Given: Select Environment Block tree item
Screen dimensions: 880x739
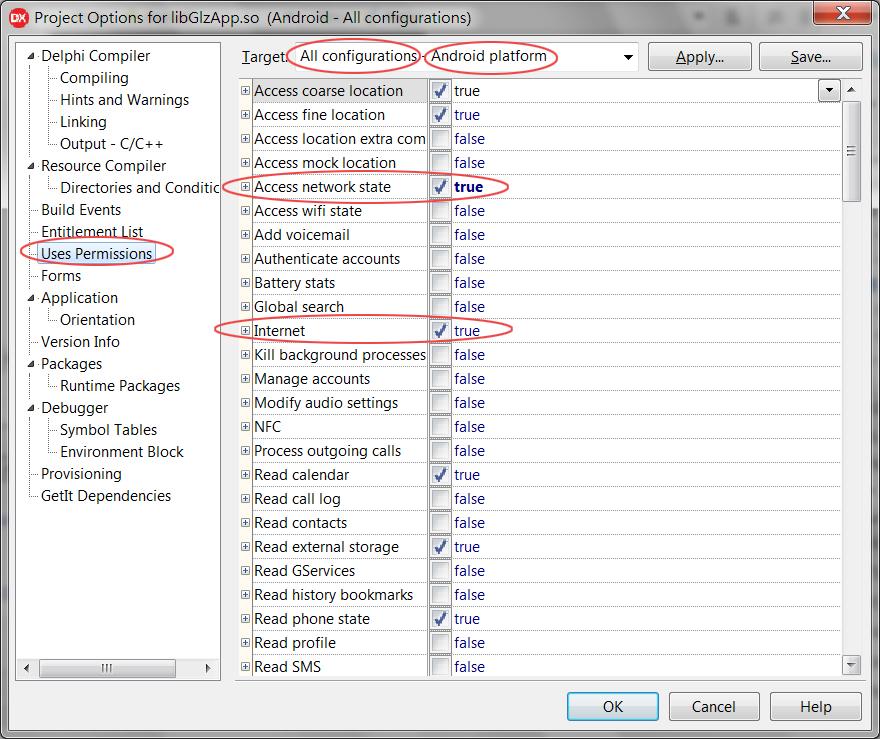Looking at the screenshot, I should pos(122,452).
